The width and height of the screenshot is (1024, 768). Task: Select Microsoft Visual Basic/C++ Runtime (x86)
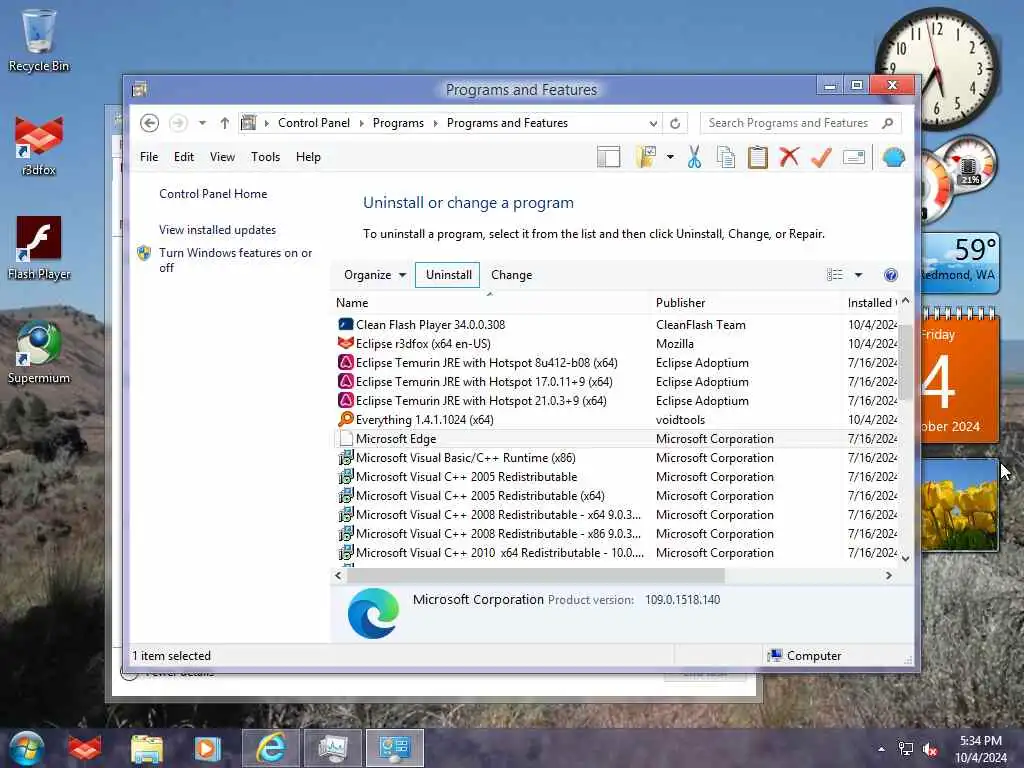[x=616, y=457]
